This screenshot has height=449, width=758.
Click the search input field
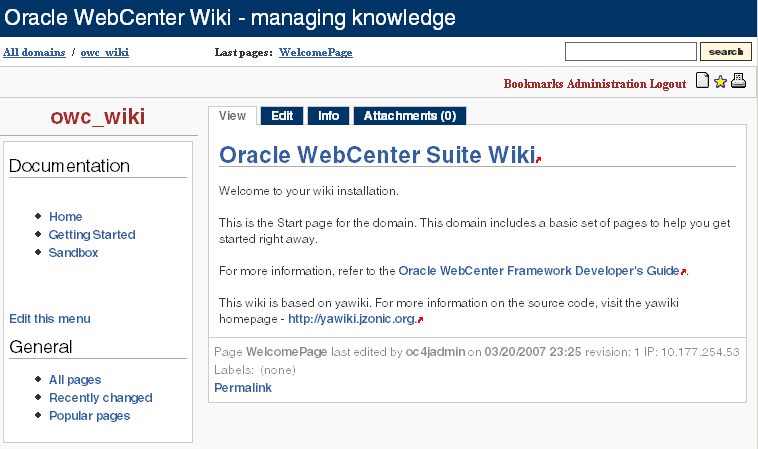(x=630, y=51)
